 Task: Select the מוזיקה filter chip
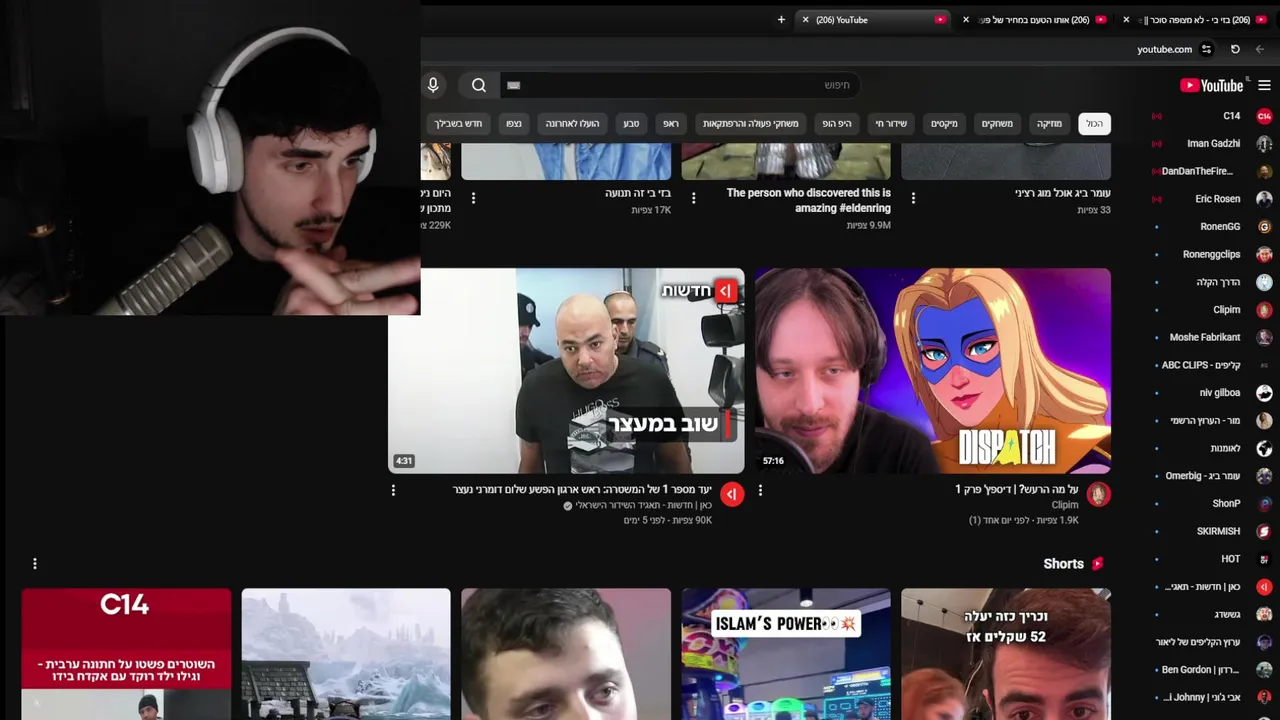tap(1049, 124)
